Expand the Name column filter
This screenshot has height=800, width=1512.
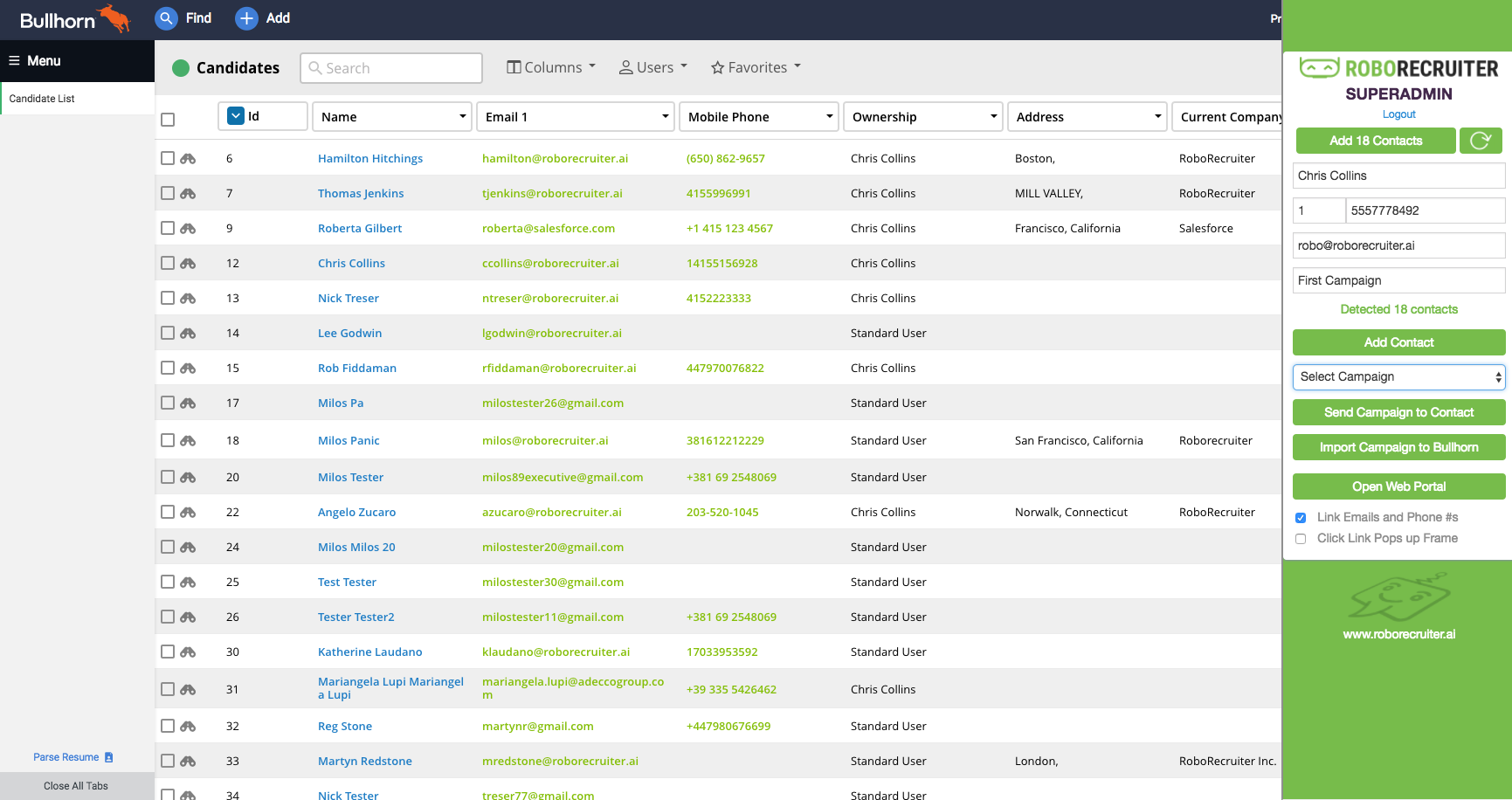(463, 117)
